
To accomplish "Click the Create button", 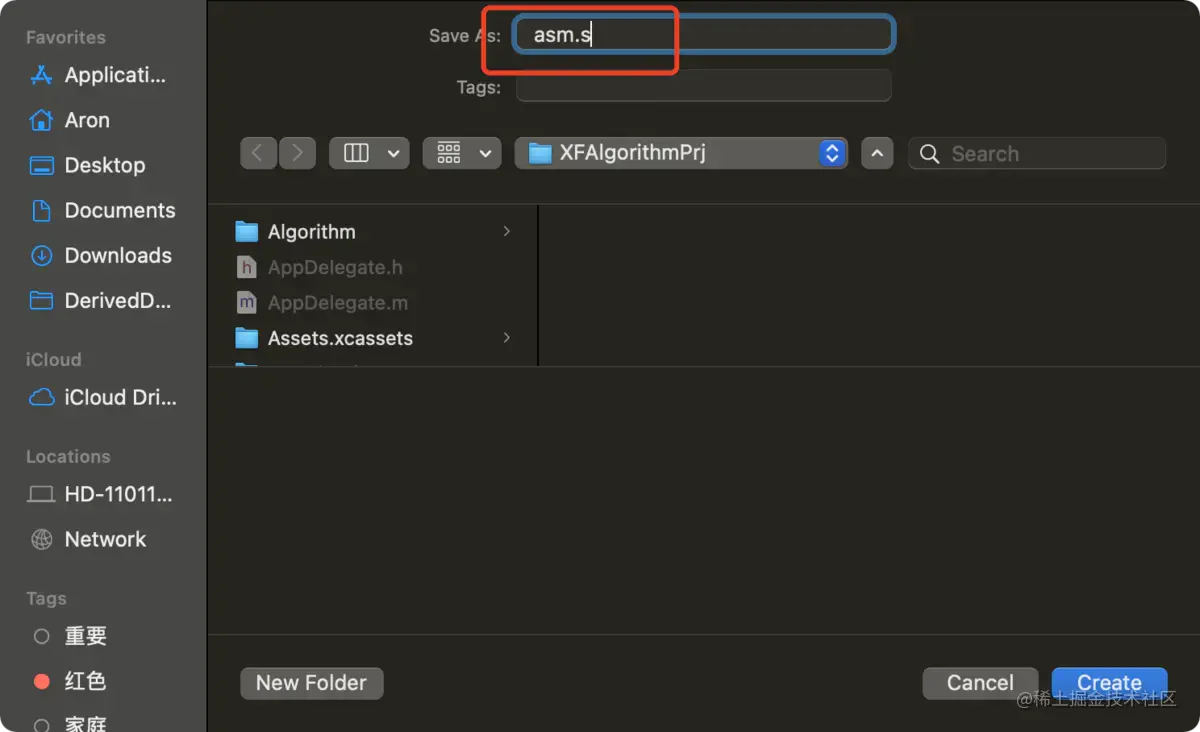I will coord(1109,683).
